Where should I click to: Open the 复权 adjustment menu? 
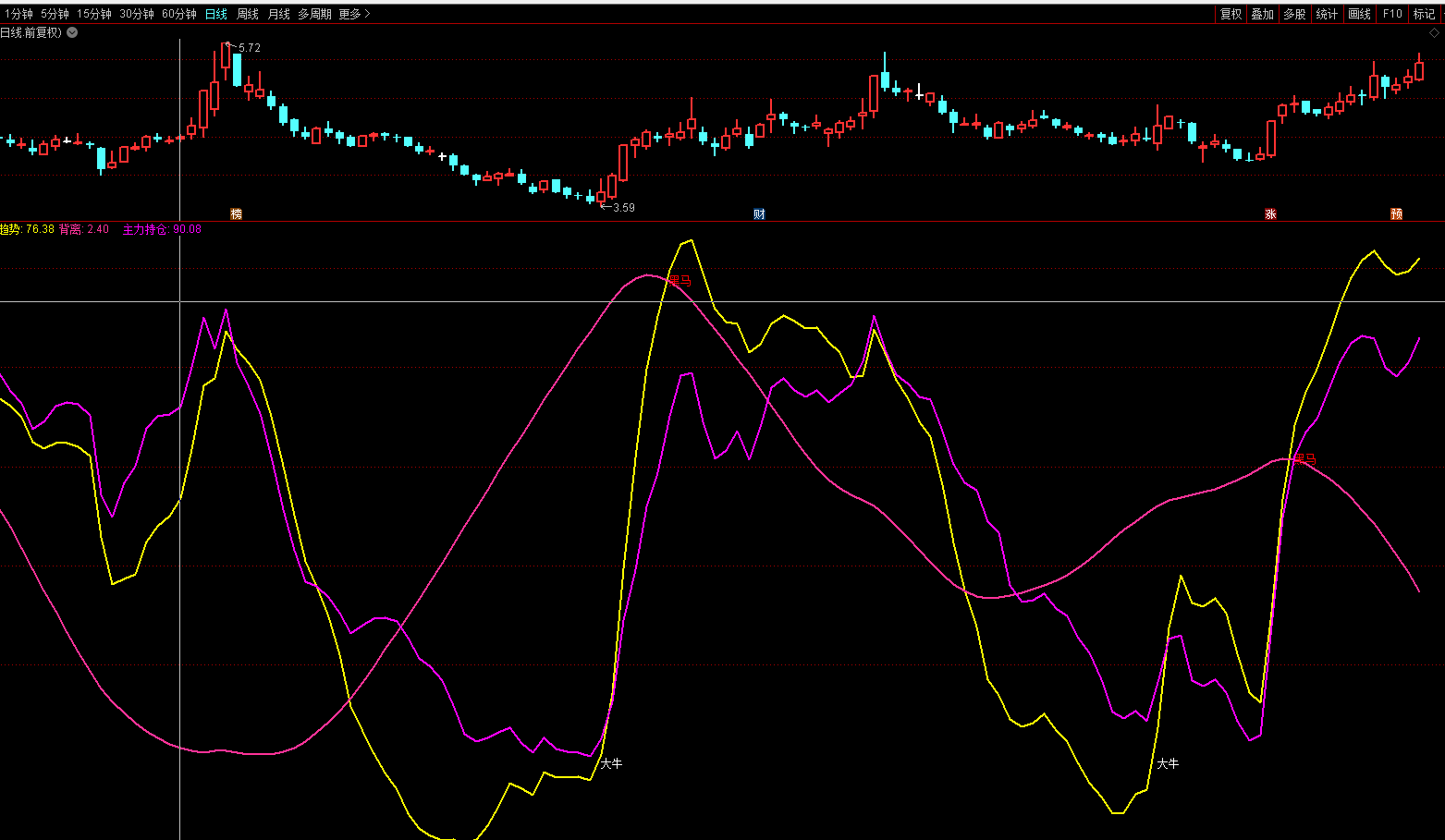(1231, 14)
